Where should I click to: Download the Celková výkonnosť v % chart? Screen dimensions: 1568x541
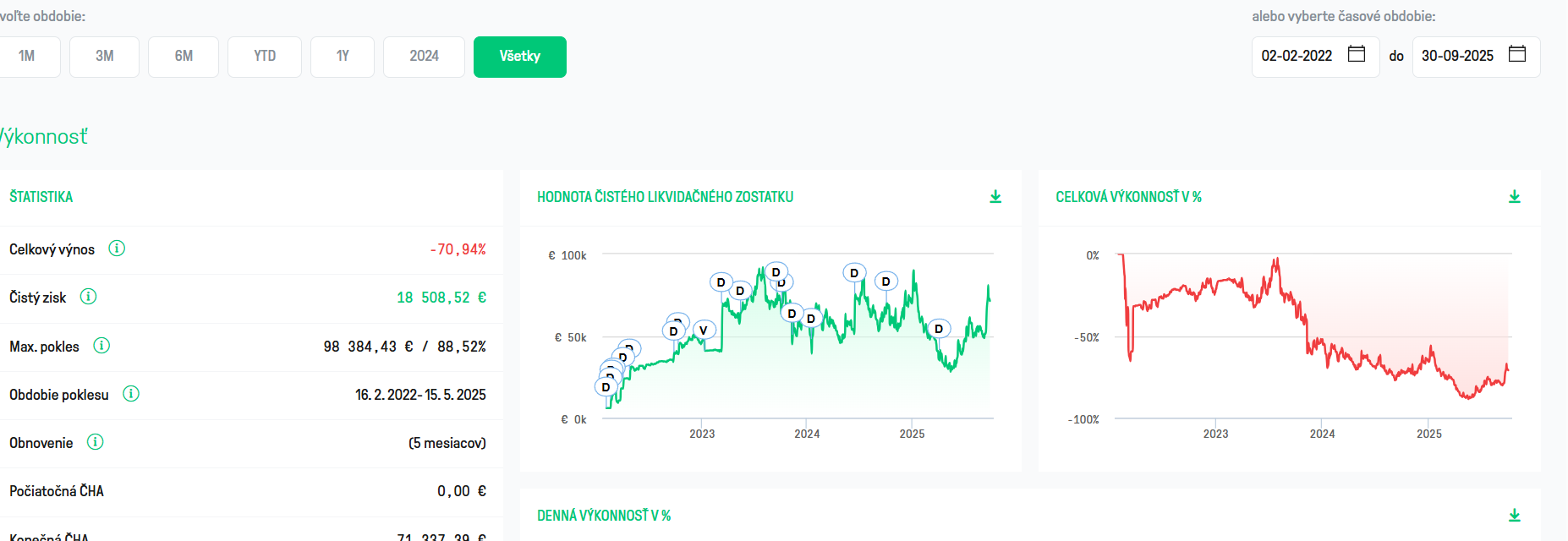[1515, 197]
